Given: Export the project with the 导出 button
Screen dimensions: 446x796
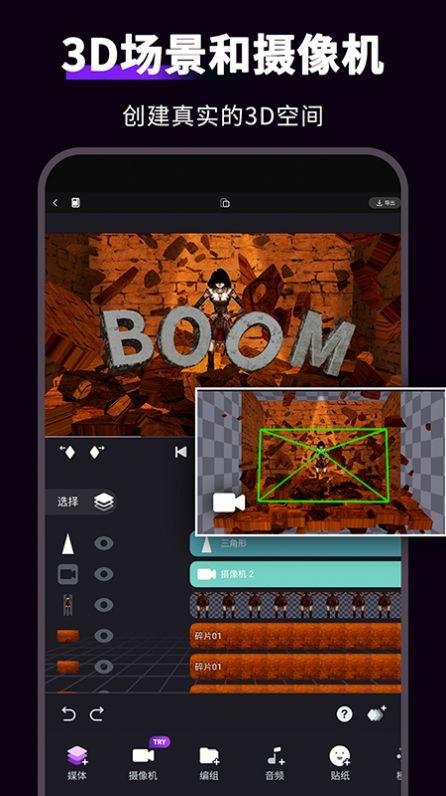Looking at the screenshot, I should coord(385,203).
